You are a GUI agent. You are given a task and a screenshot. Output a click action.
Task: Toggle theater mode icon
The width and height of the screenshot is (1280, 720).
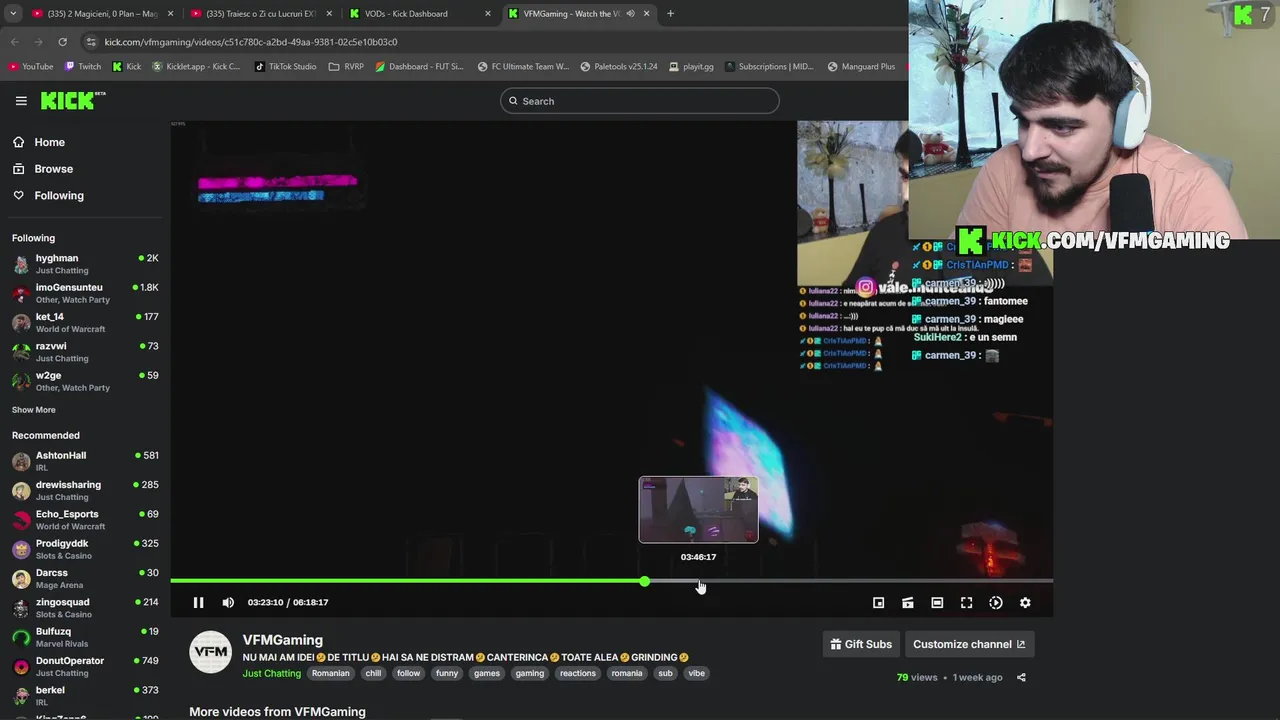click(937, 603)
